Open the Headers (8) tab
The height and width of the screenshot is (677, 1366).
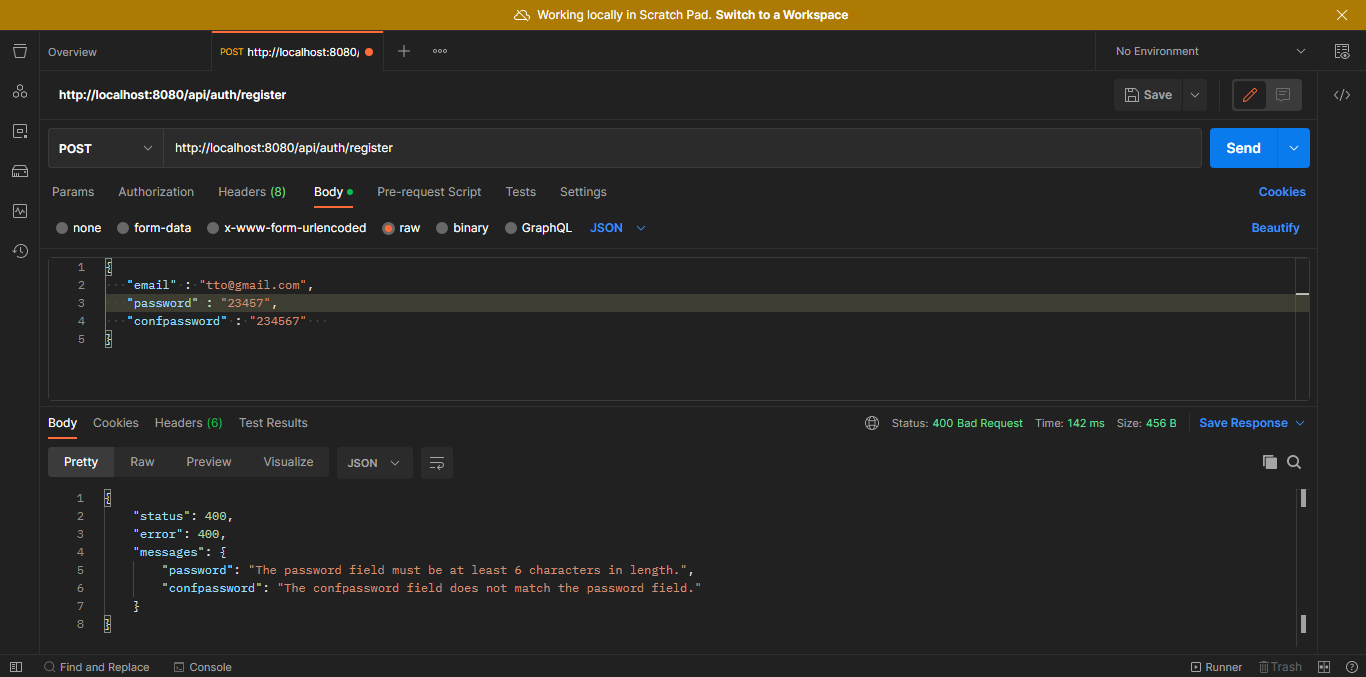(x=251, y=191)
